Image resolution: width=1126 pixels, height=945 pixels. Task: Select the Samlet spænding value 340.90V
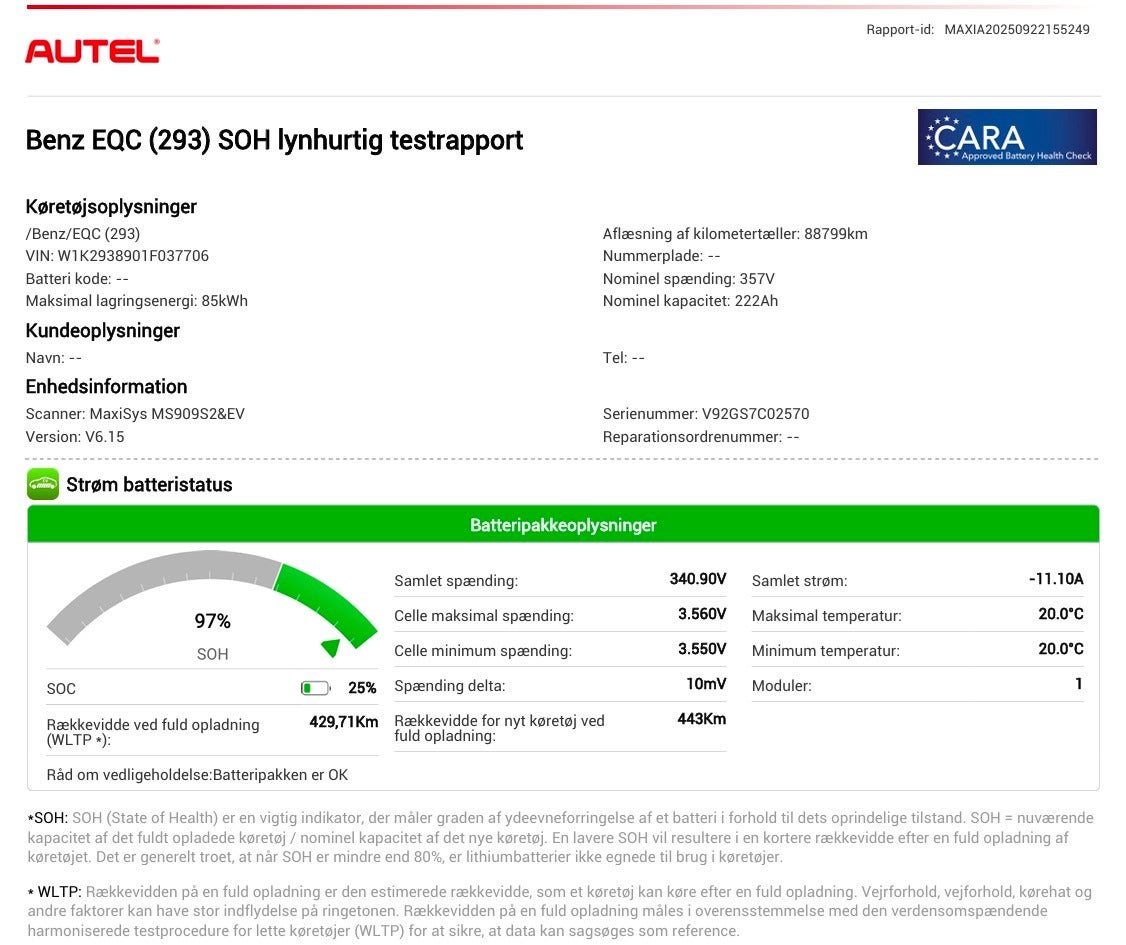click(697, 579)
